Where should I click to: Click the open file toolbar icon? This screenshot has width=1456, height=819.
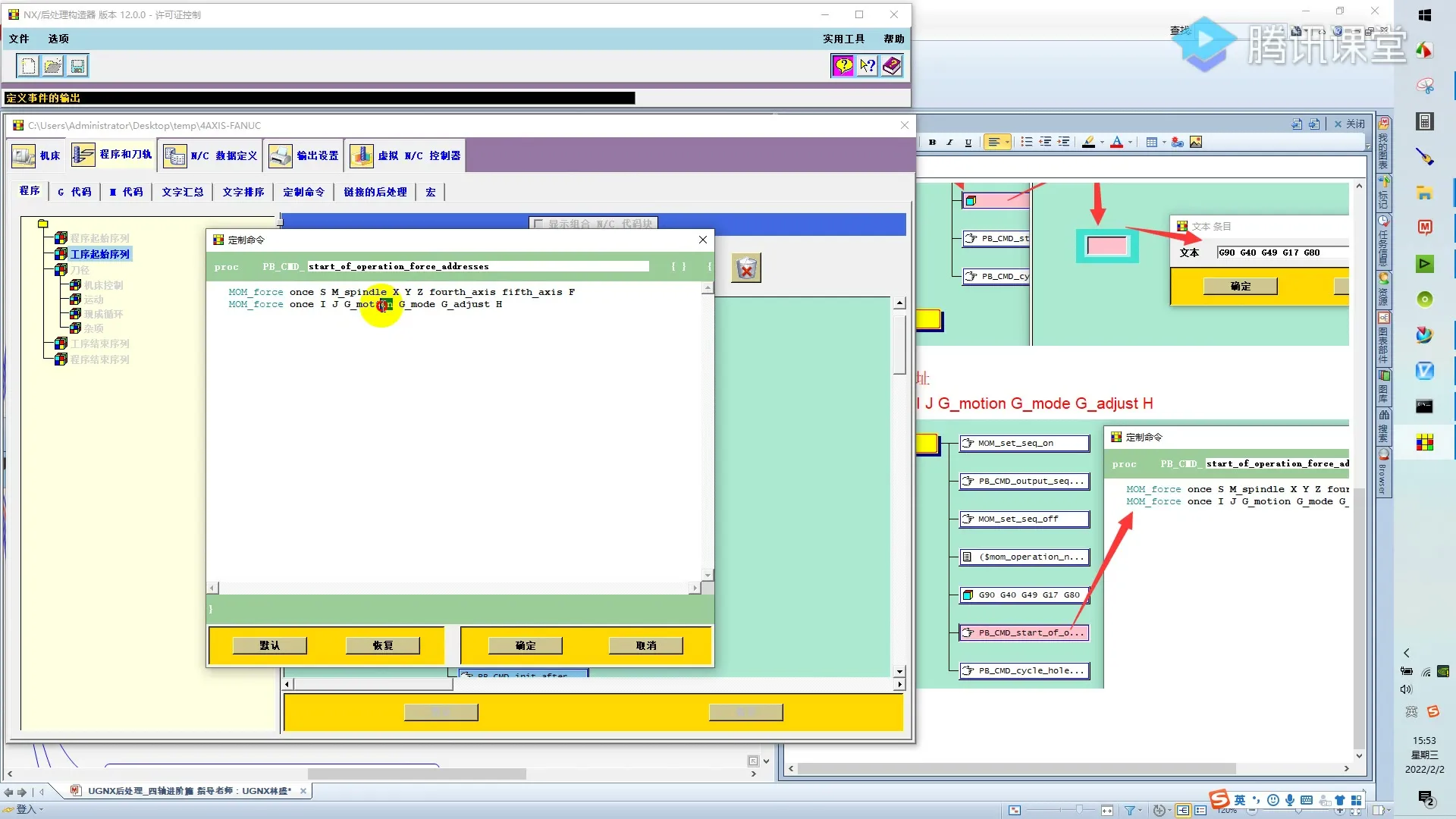coord(52,66)
